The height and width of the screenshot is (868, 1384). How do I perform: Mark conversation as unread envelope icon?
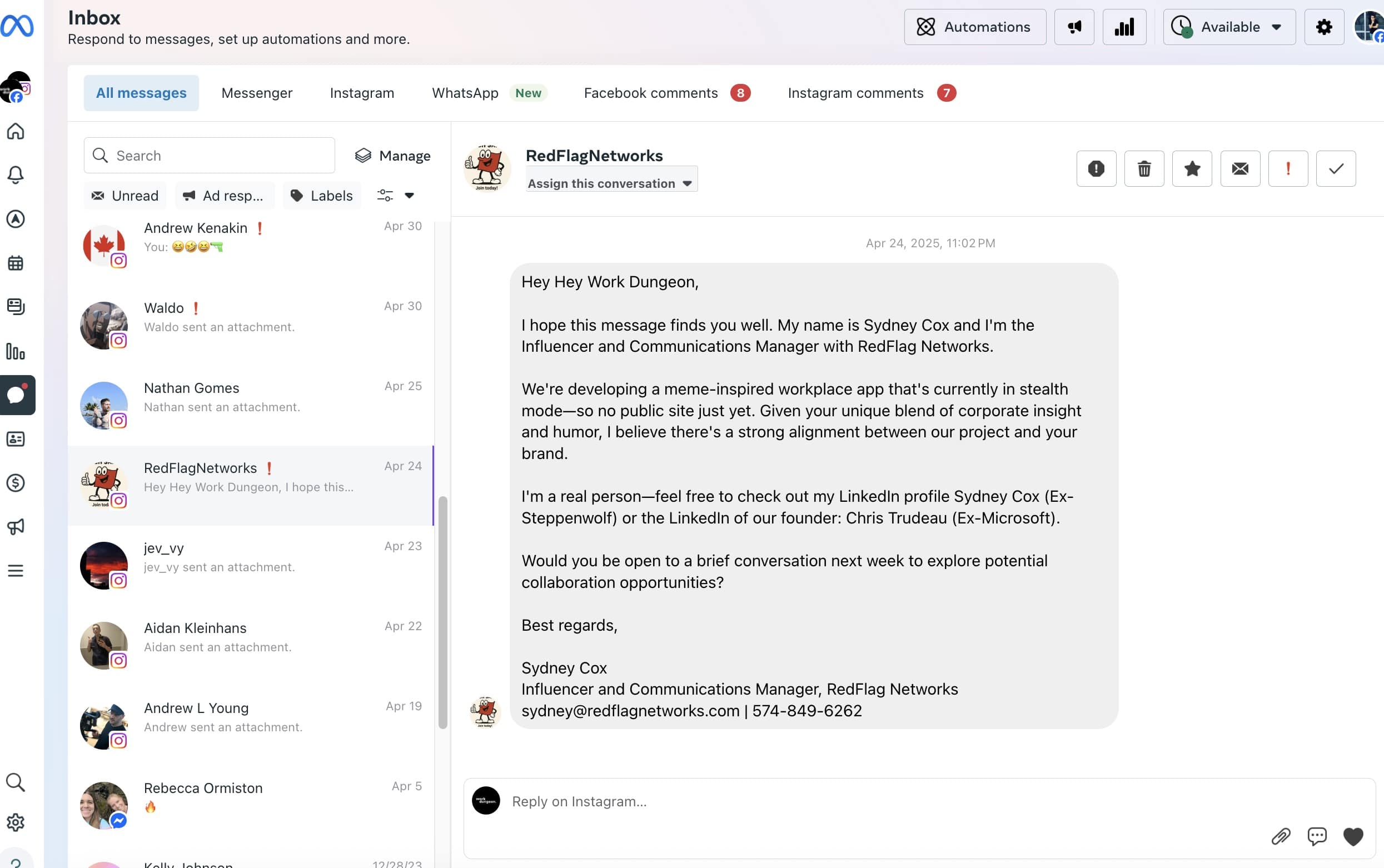tap(1240, 169)
